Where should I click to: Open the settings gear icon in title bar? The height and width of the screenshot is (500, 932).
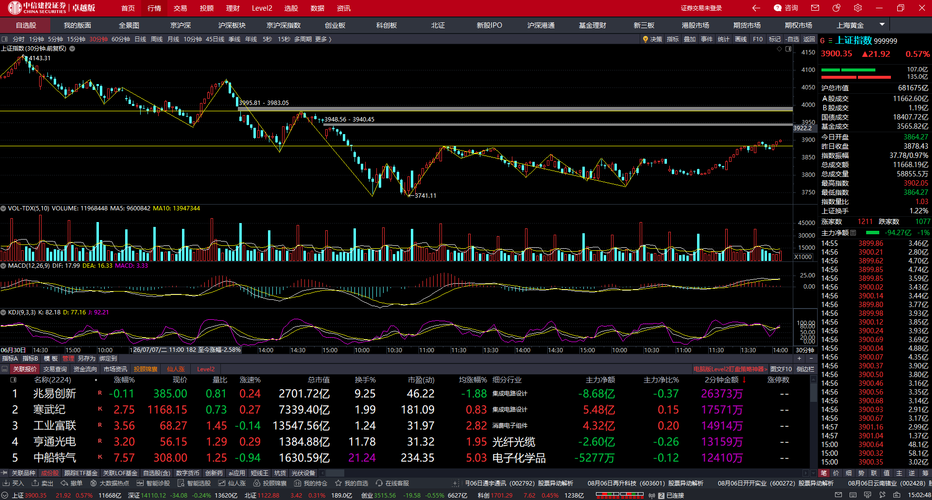pyautogui.click(x=858, y=8)
